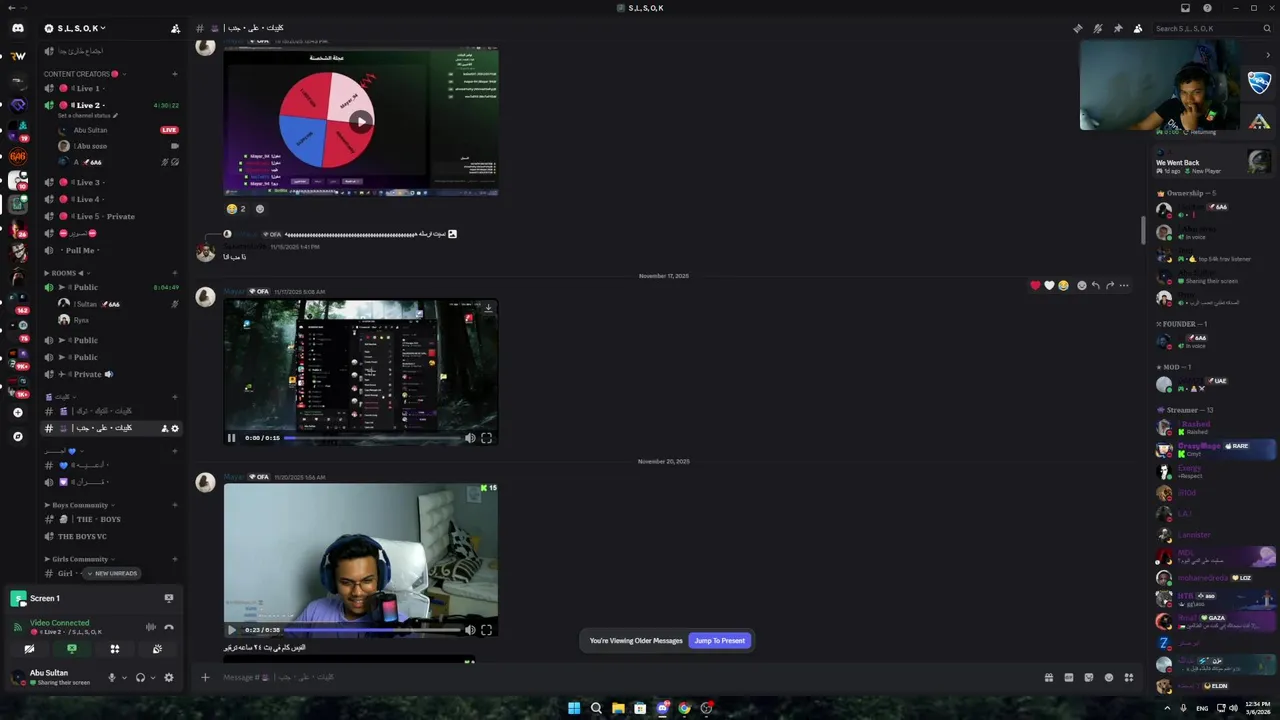Stop screen sharing green button

click(x=71, y=649)
